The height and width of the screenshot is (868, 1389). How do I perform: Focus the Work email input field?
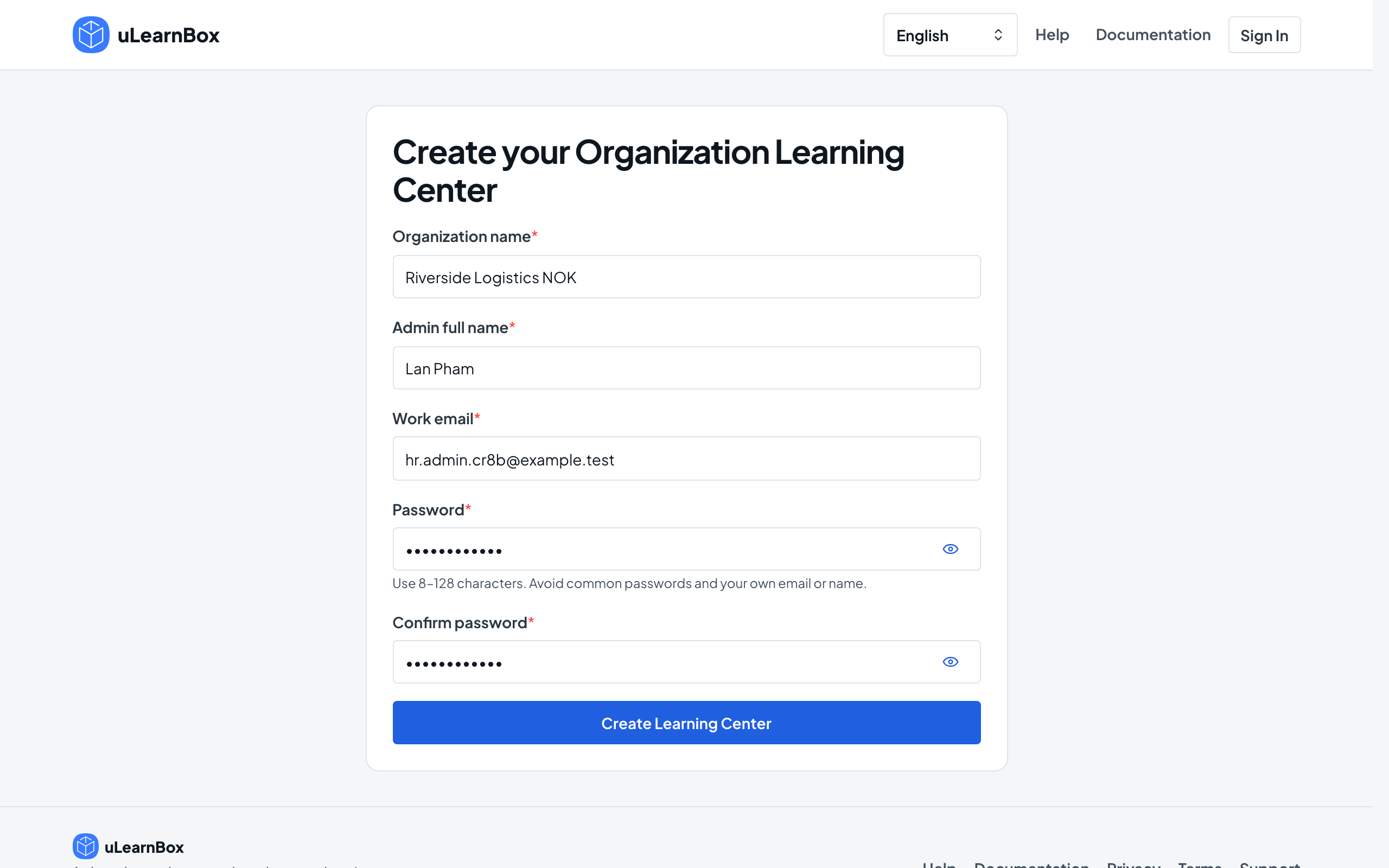[x=686, y=459]
